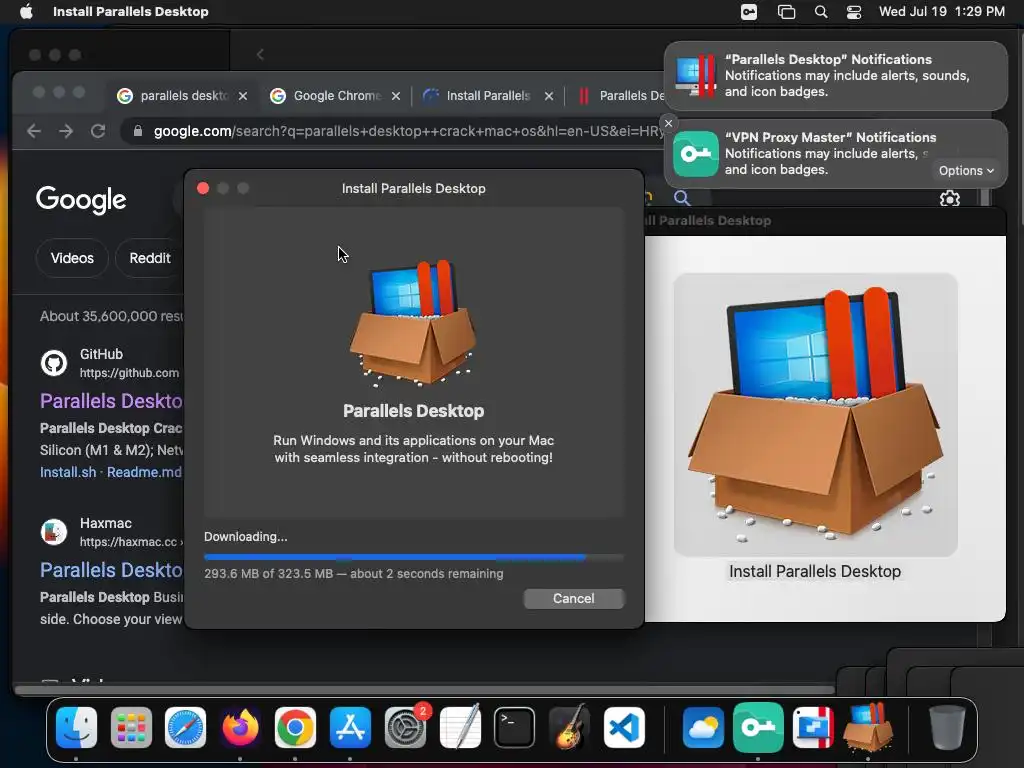
Task: Close the 'parallels deskto' Chrome tab
Action: click(x=243, y=96)
